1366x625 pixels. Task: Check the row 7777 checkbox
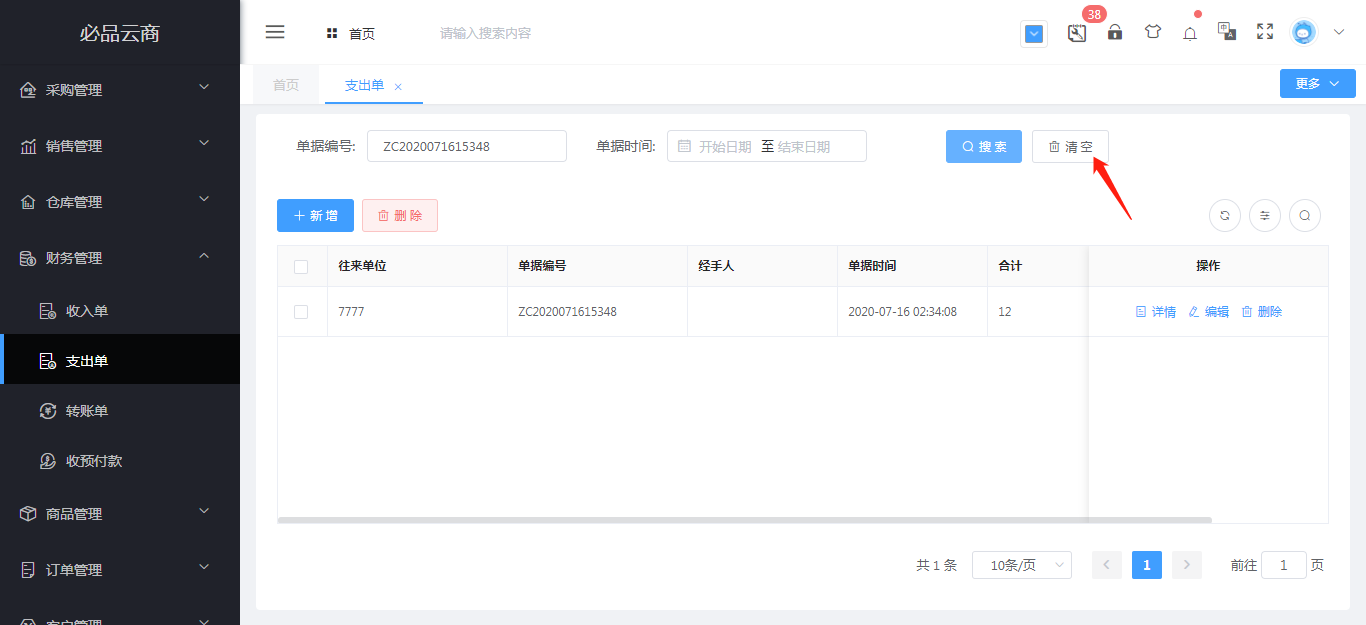(x=301, y=312)
